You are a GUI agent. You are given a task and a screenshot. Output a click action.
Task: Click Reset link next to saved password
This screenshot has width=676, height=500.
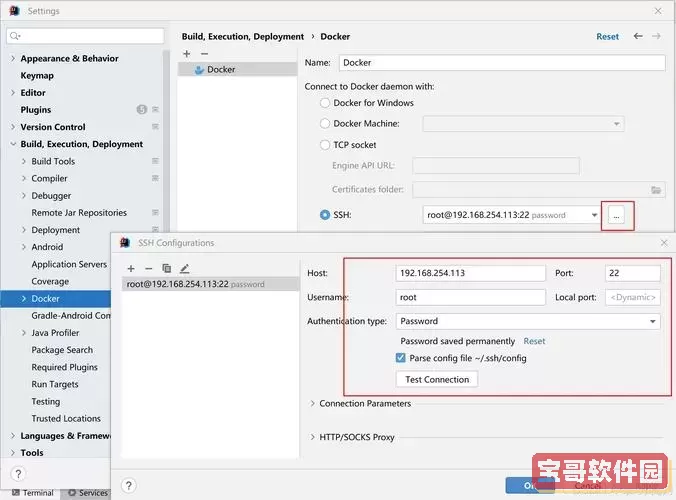click(534, 341)
